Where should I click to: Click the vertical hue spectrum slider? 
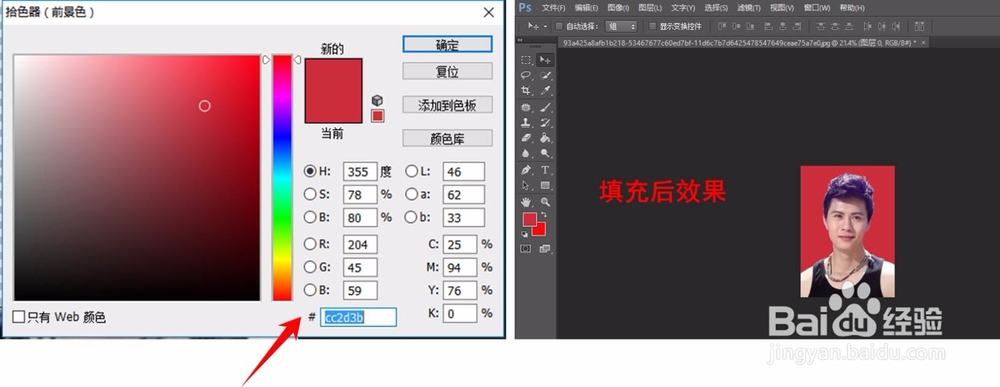click(x=282, y=177)
